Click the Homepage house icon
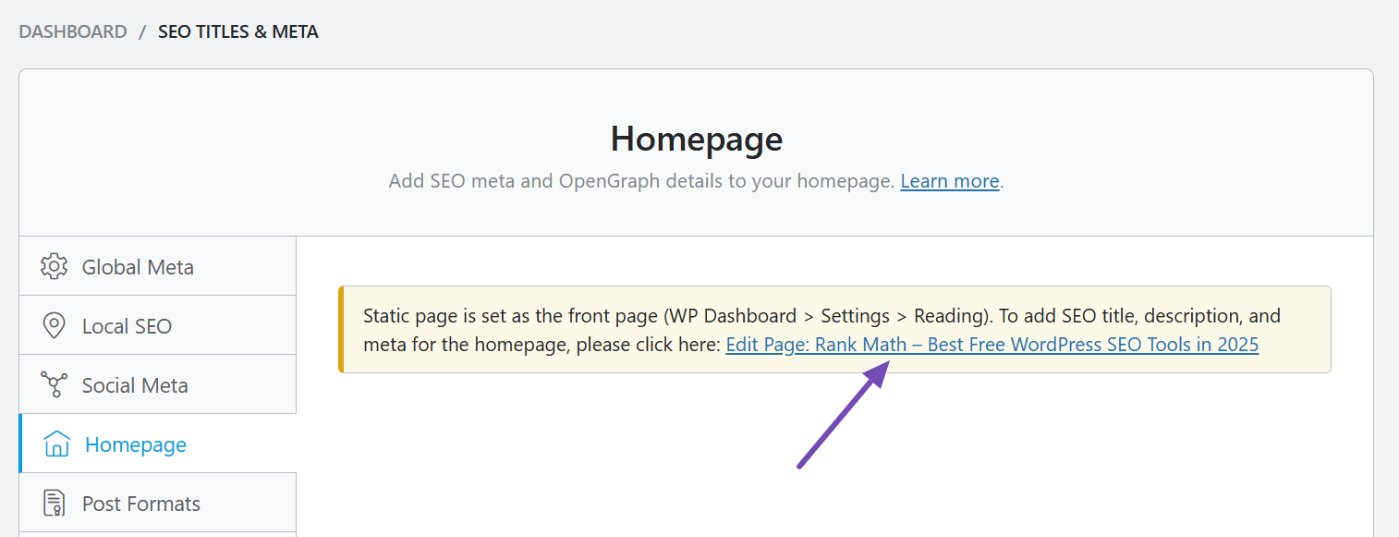 point(57,444)
